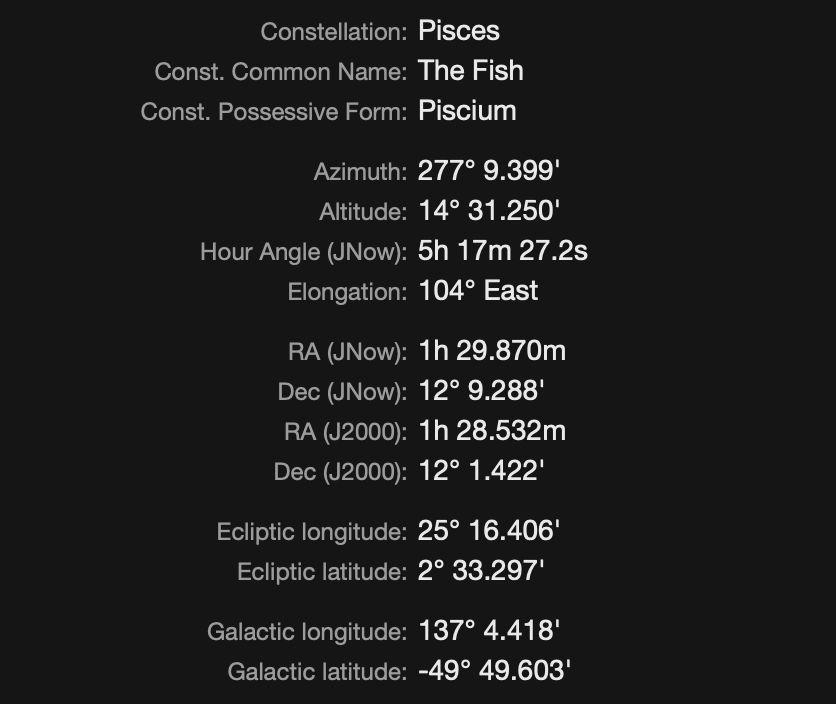
Task: Click the Constellation value "Pisces"
Action: [459, 31]
